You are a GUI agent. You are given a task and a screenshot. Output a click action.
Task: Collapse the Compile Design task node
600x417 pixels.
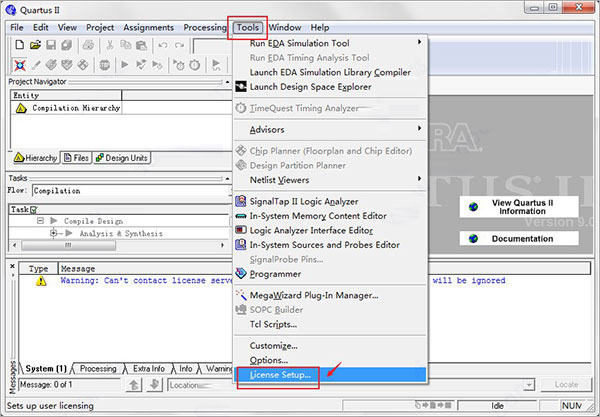pyautogui.click(x=40, y=221)
